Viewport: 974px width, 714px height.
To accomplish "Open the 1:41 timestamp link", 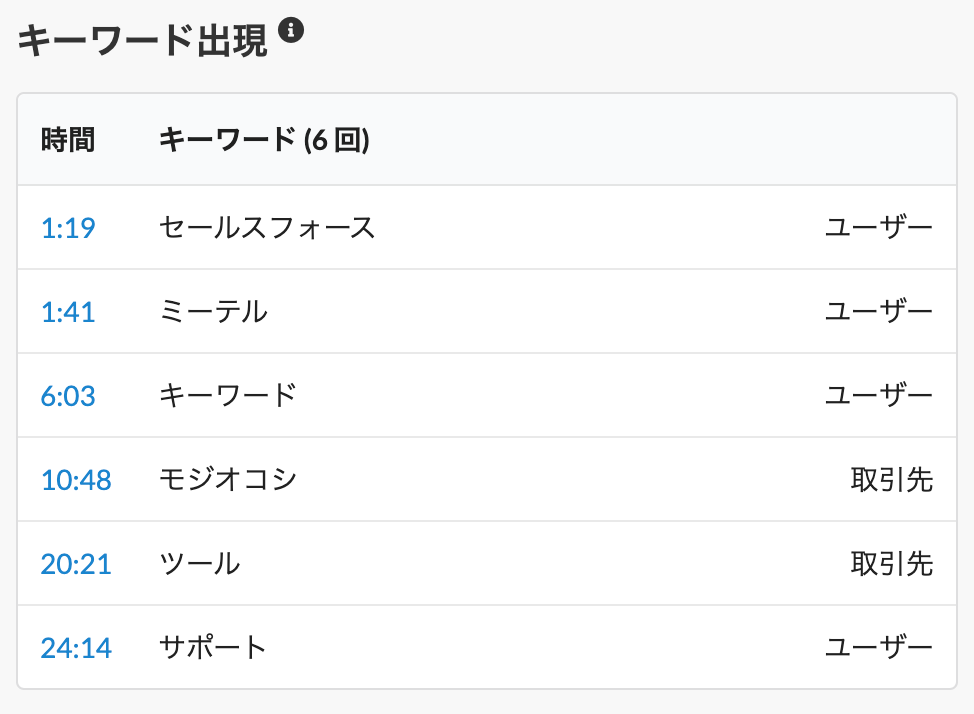I will pyautogui.click(x=68, y=312).
